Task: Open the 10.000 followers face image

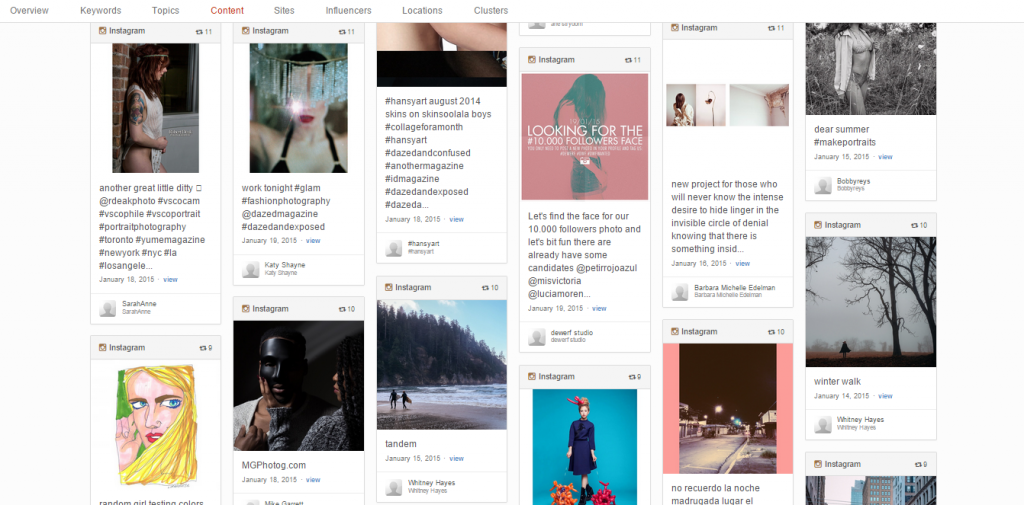Action: (x=585, y=136)
